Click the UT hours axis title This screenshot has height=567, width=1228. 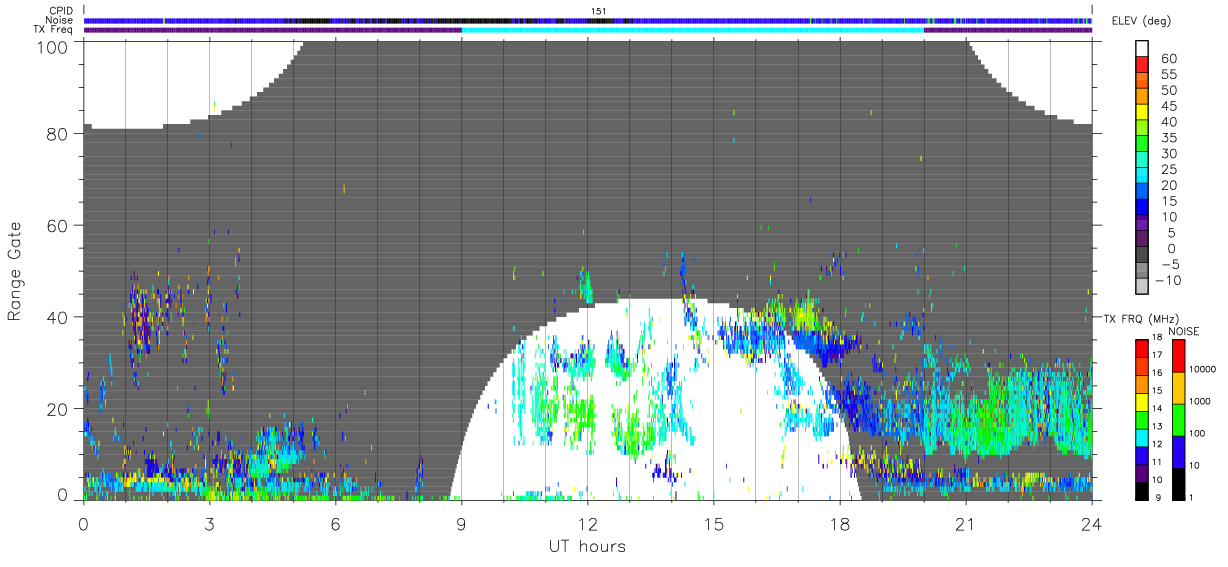tap(587, 546)
